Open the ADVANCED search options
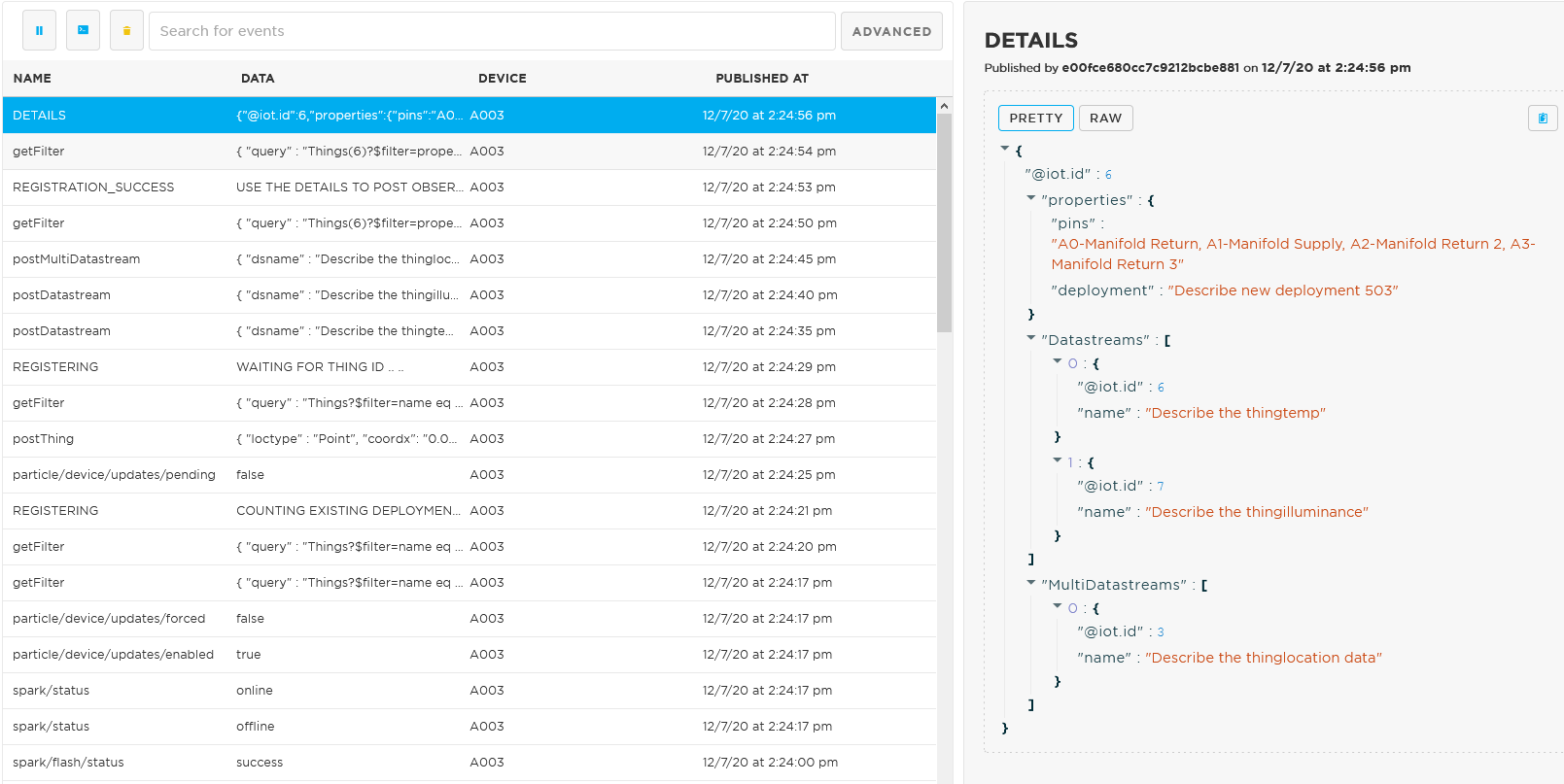Viewport: 1564px width, 784px height. (x=891, y=31)
